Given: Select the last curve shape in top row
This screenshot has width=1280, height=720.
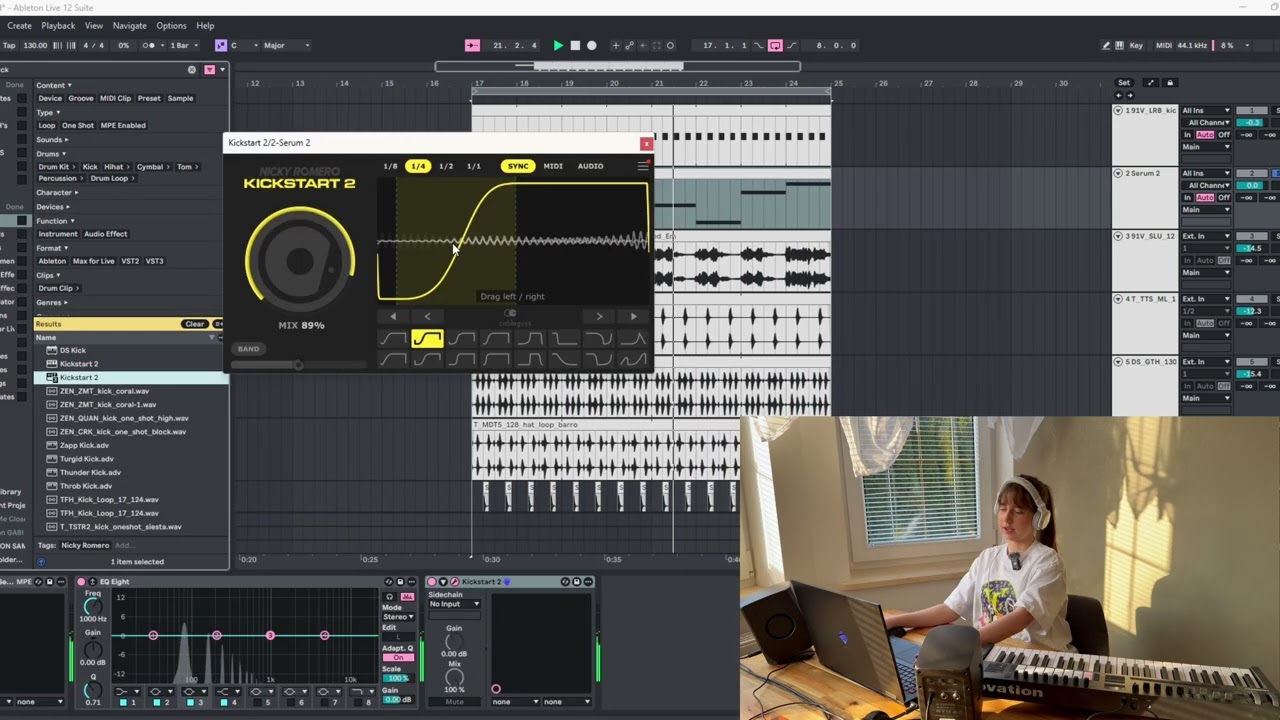Looking at the screenshot, I should click(632, 339).
